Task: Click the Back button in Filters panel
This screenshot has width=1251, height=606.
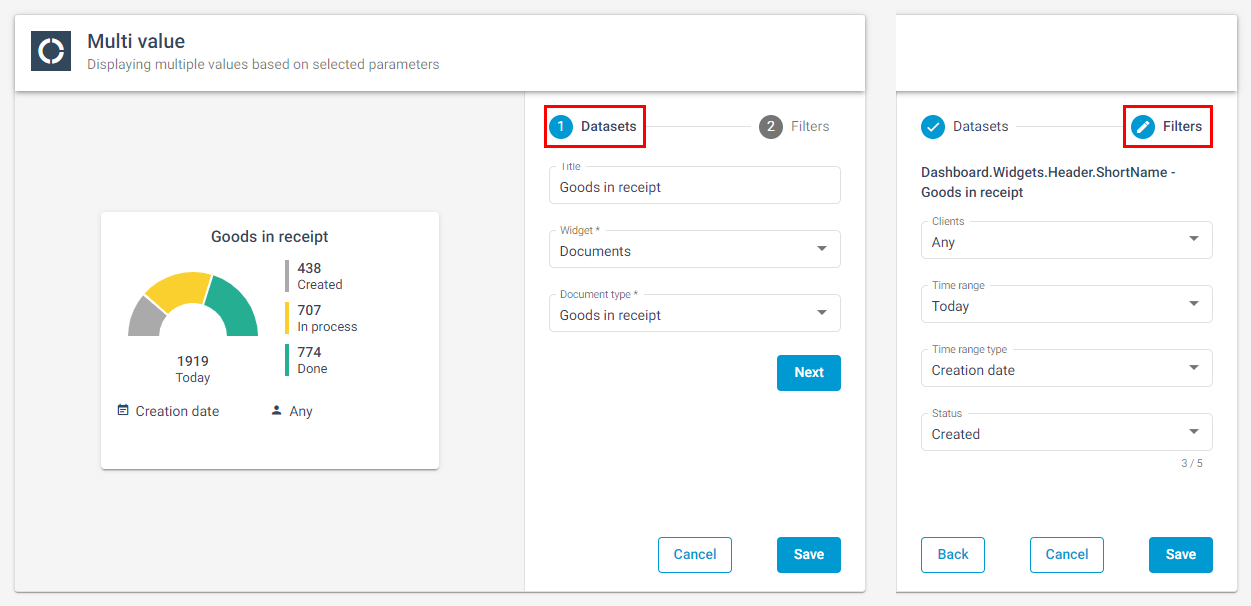Action: (953, 555)
